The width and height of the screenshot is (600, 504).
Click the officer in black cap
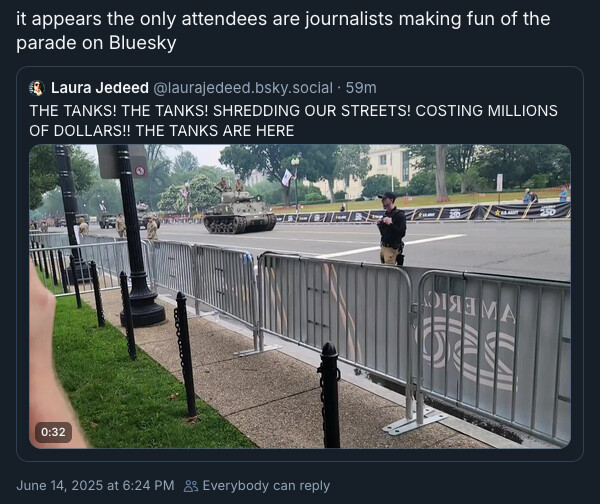[x=391, y=228]
